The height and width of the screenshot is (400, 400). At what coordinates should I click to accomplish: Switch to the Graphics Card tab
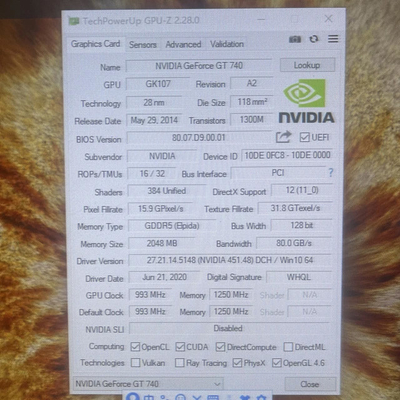tap(95, 44)
